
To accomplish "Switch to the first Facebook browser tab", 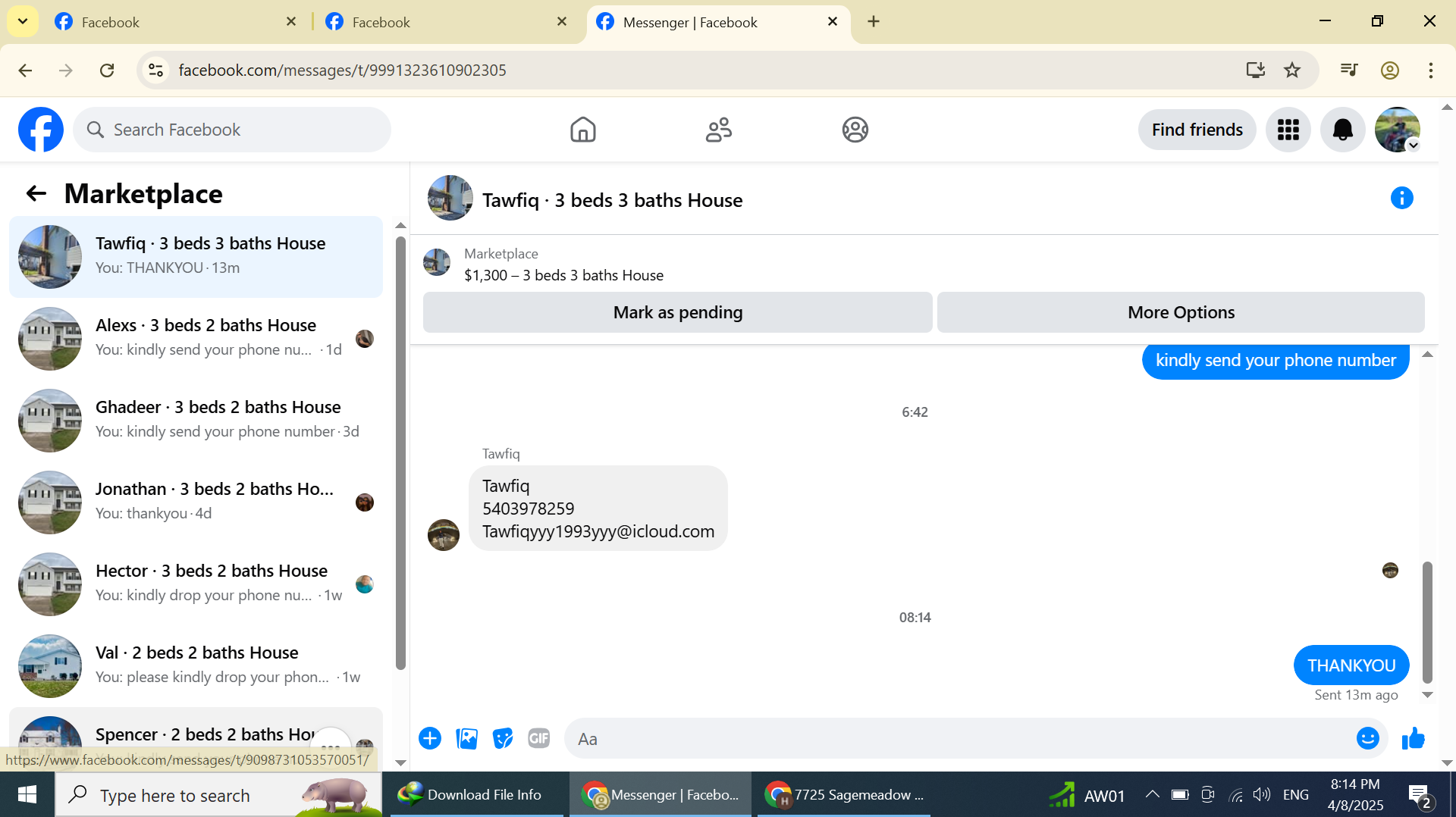I will click(174, 22).
